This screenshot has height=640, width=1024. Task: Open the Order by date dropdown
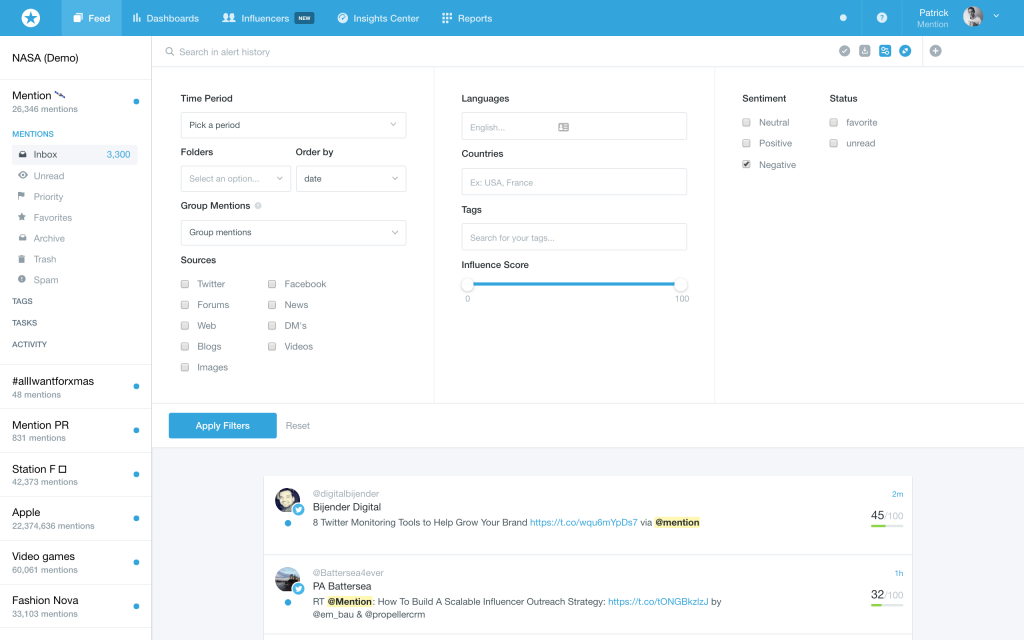coord(351,178)
